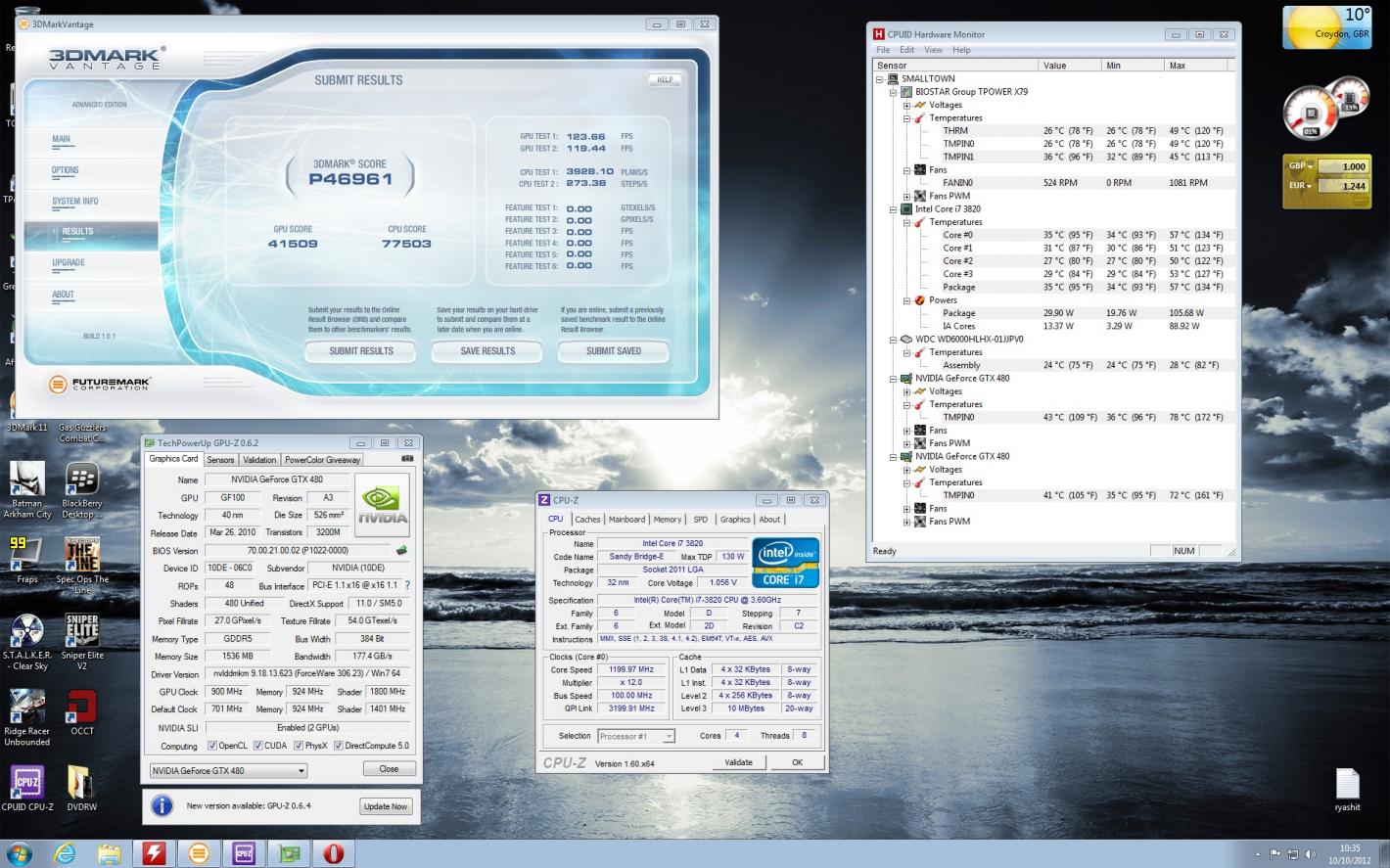
Task: Switch to the orange 3DMark Vantage taskbar button
Action: (199, 853)
